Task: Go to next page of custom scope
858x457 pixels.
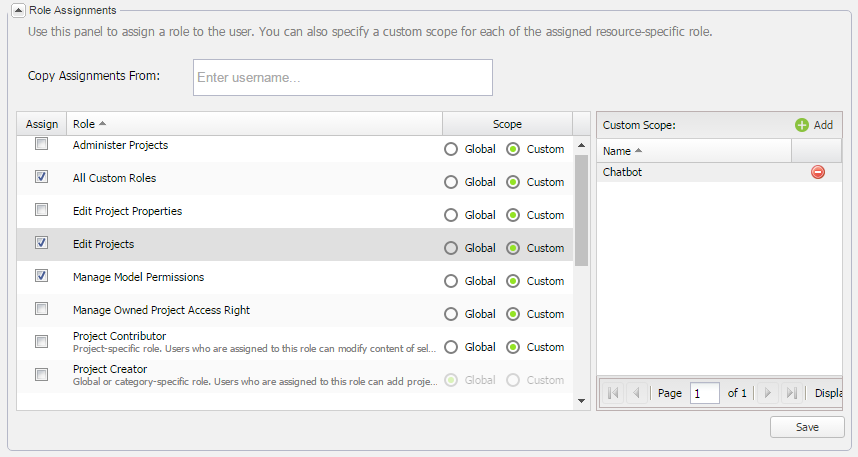Action: [x=767, y=393]
